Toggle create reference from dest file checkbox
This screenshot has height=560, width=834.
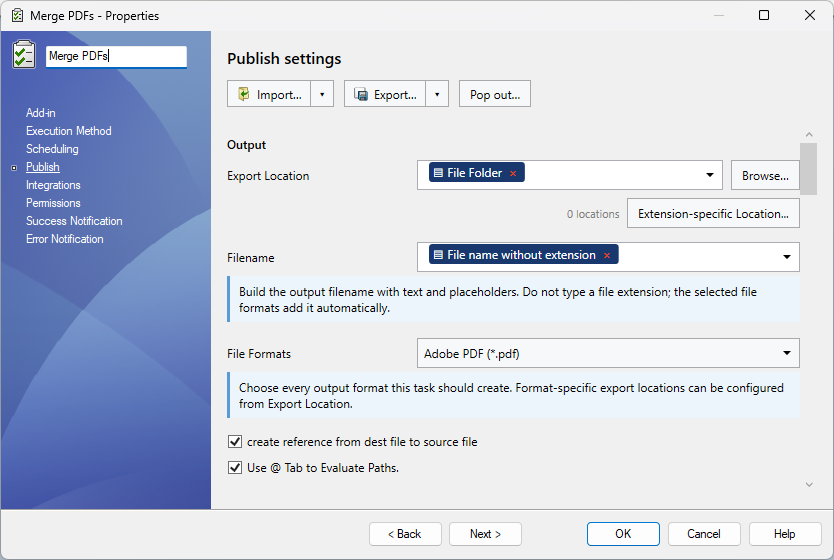click(235, 442)
